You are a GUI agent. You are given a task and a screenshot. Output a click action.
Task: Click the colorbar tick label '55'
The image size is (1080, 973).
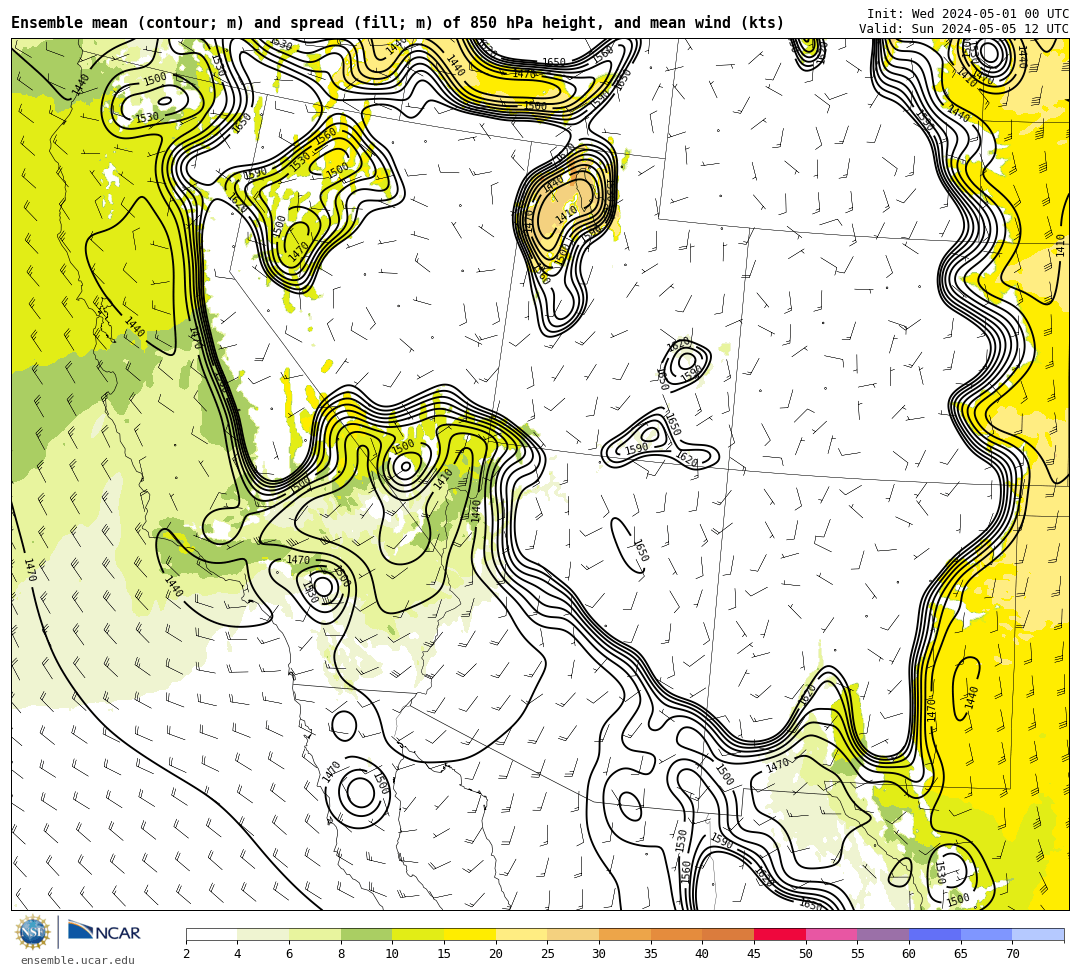tap(858, 954)
